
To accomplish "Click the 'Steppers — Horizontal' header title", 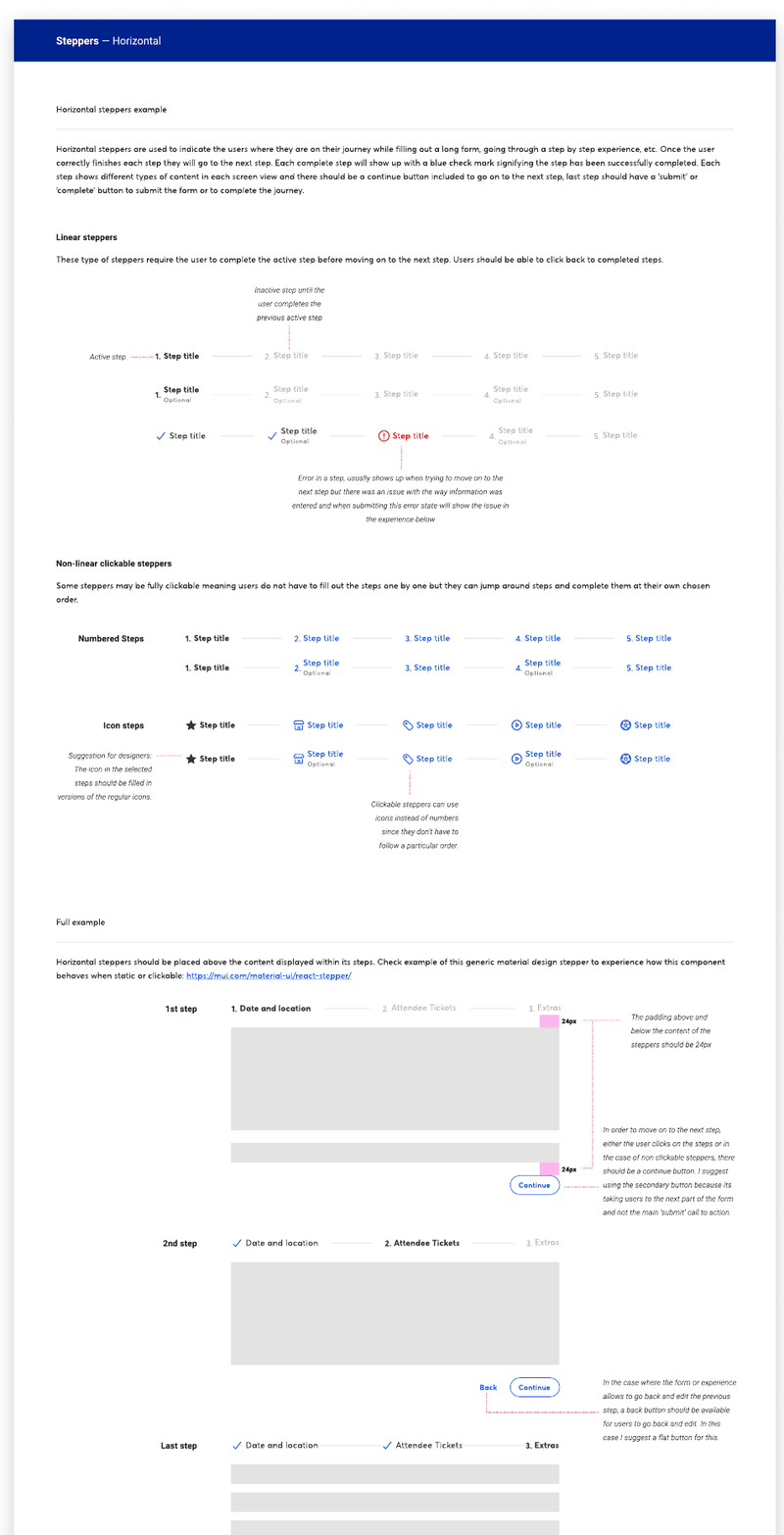I will 109,41.
